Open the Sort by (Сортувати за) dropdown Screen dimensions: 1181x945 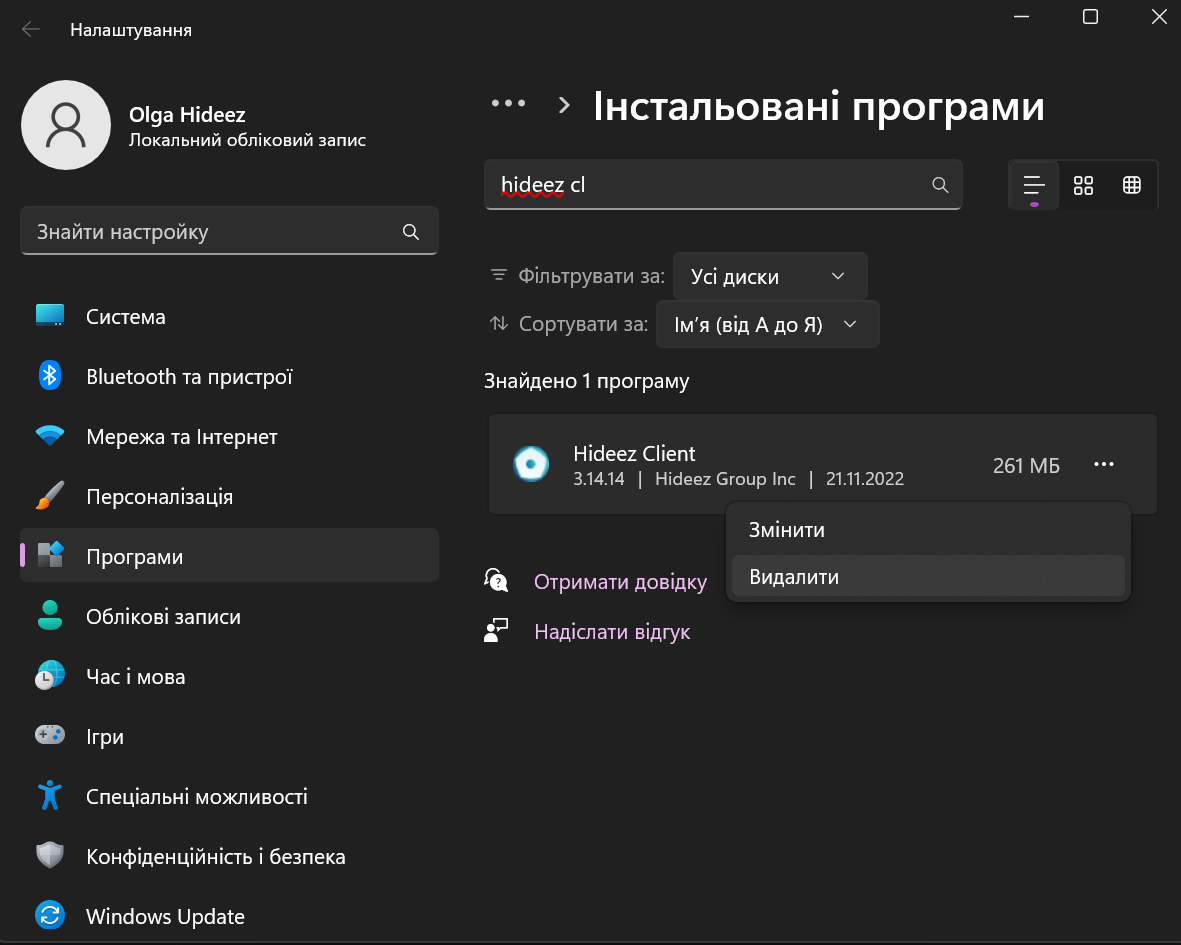[x=767, y=325]
